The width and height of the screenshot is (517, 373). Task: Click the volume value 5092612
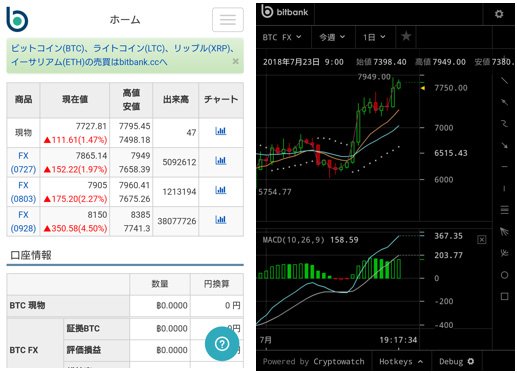tap(179, 162)
